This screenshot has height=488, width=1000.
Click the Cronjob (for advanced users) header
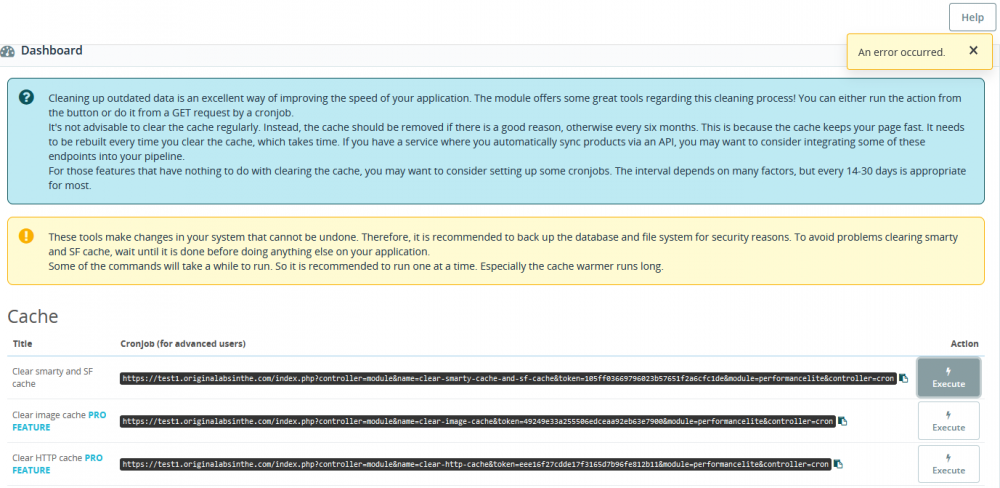pyautogui.click(x=183, y=344)
